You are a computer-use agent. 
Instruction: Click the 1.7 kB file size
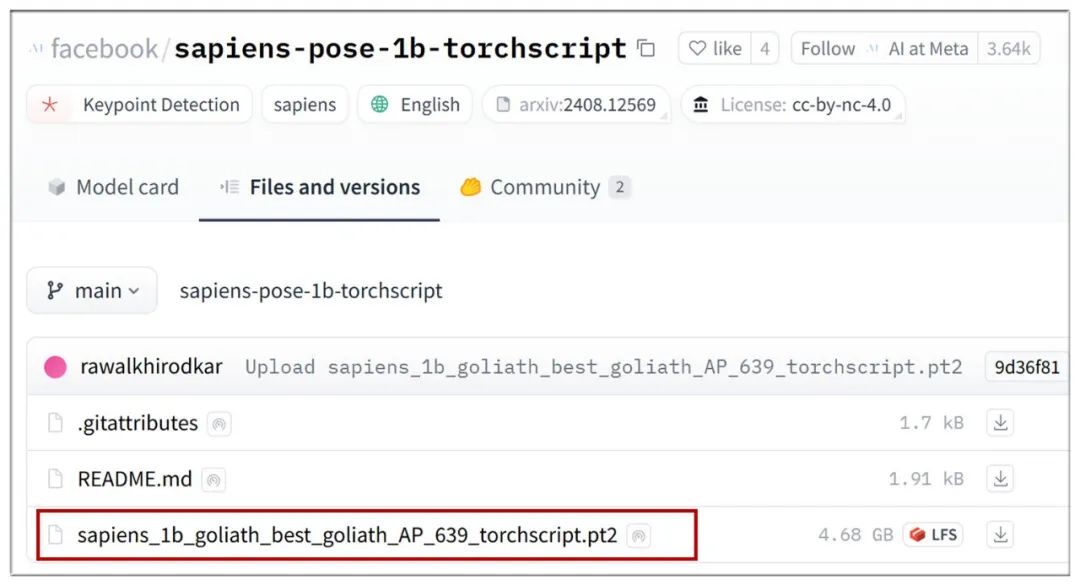tap(931, 423)
